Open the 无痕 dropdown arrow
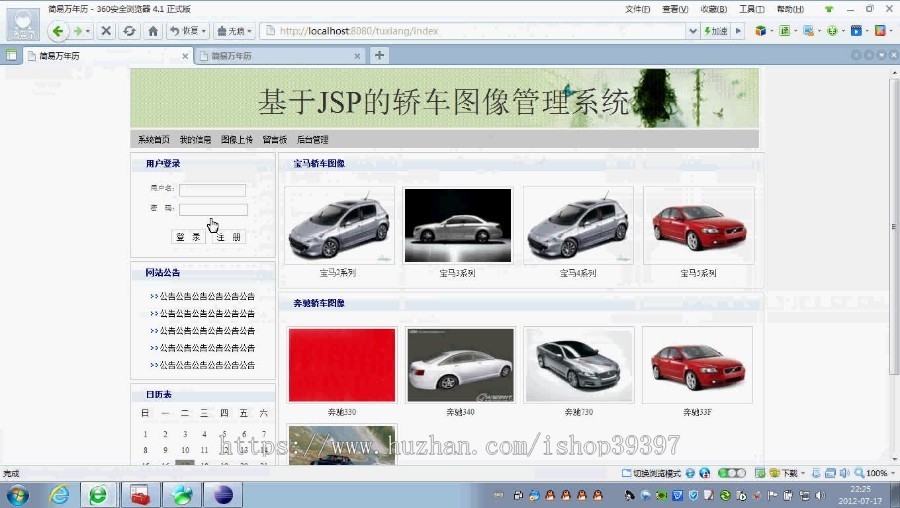The width and height of the screenshot is (900, 508). click(250, 31)
